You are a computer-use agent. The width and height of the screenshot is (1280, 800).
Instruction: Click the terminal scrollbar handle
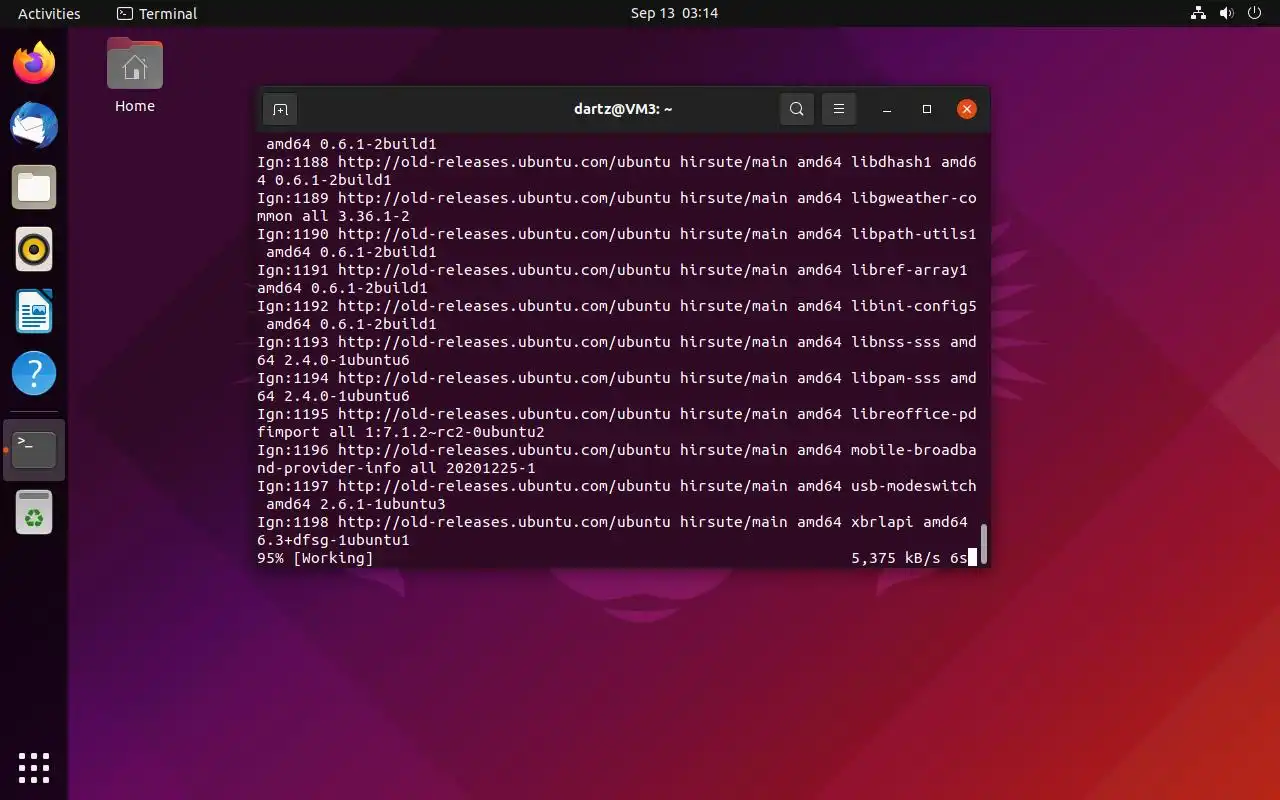tap(984, 544)
